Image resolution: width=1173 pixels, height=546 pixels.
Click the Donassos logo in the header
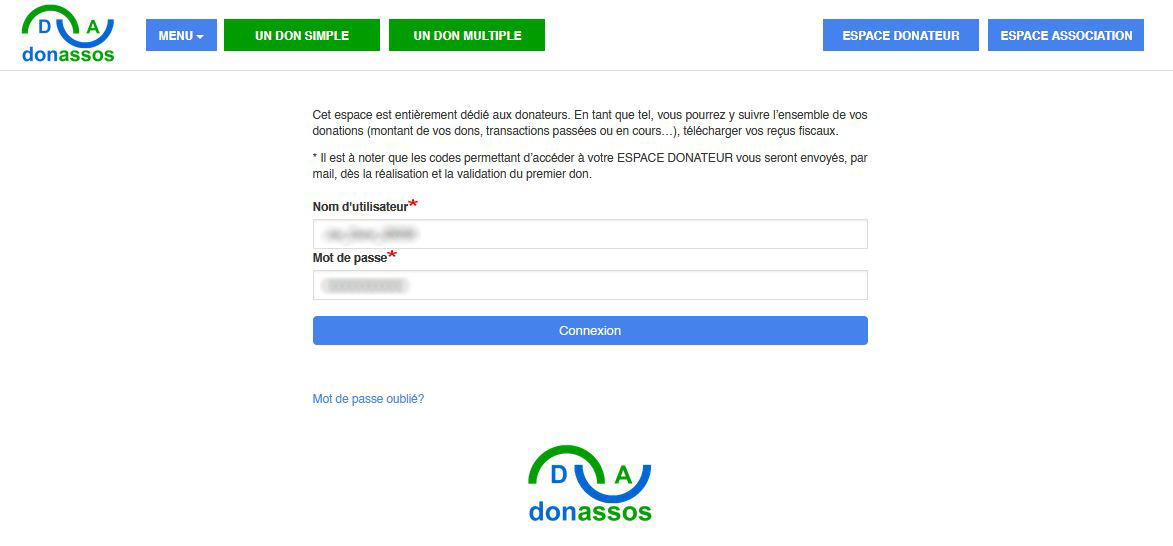tap(68, 35)
